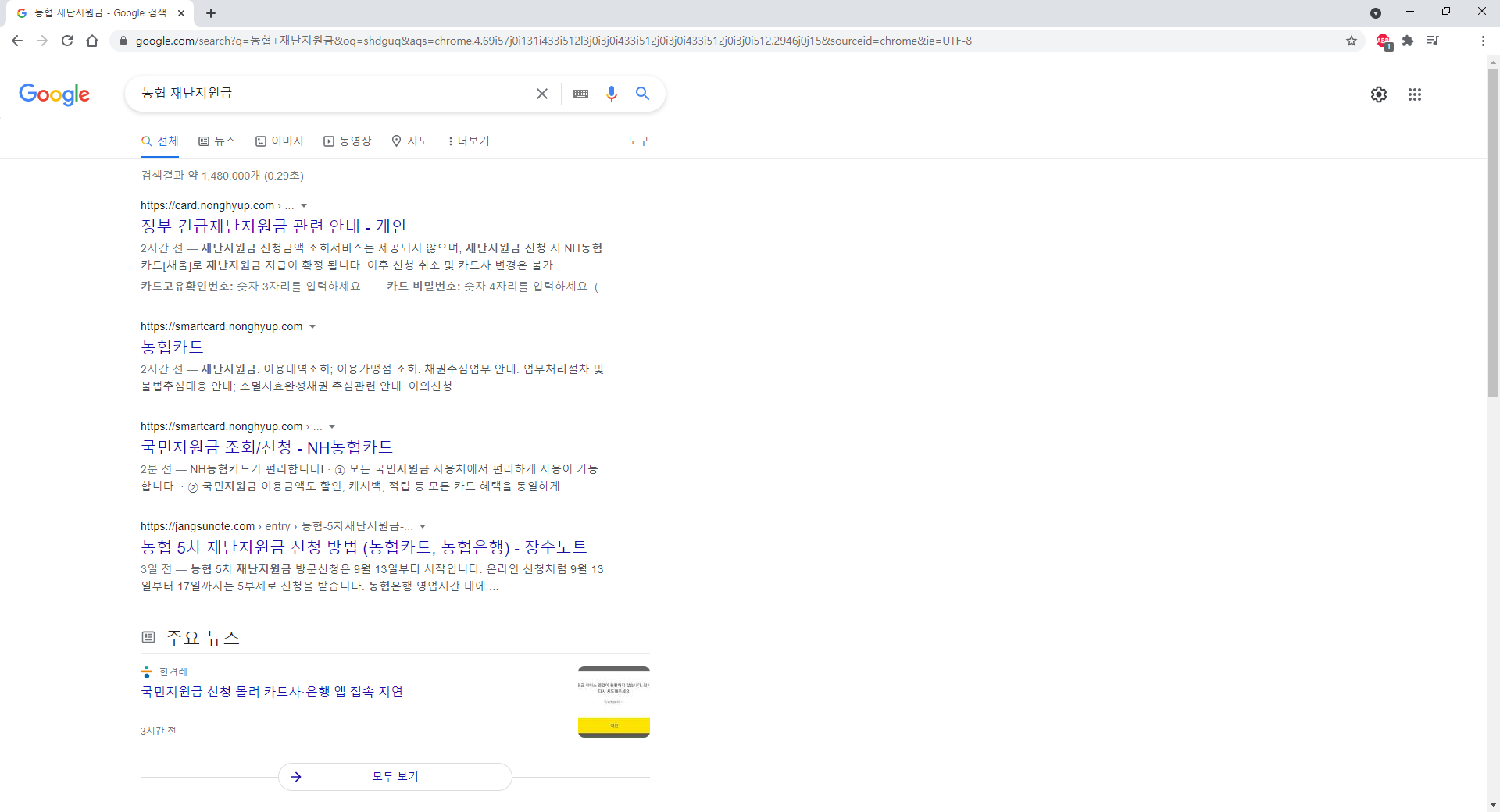The image size is (1500, 812).
Task: Reload the current page
Action: (x=67, y=41)
